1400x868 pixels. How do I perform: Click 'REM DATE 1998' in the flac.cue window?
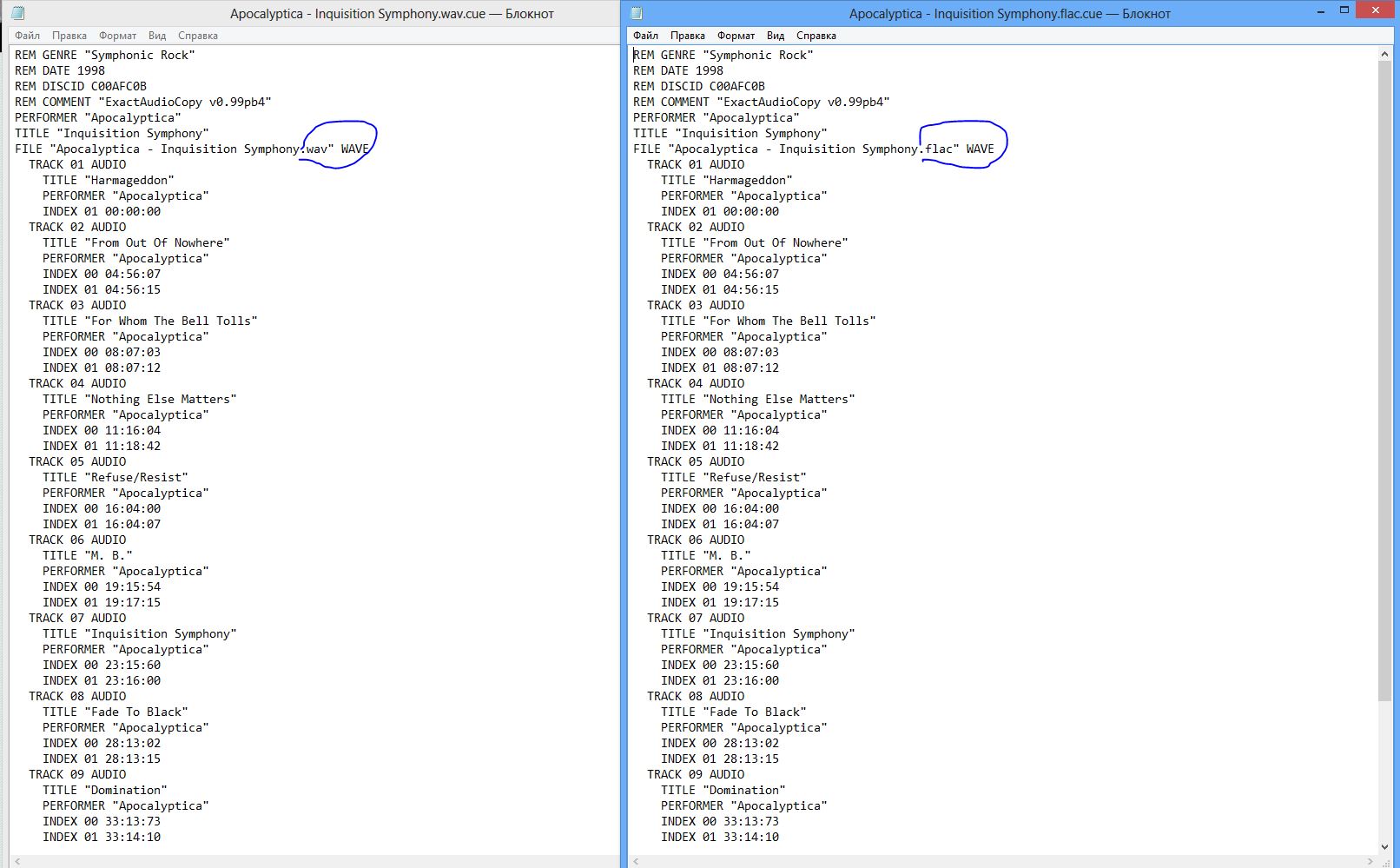click(x=678, y=71)
